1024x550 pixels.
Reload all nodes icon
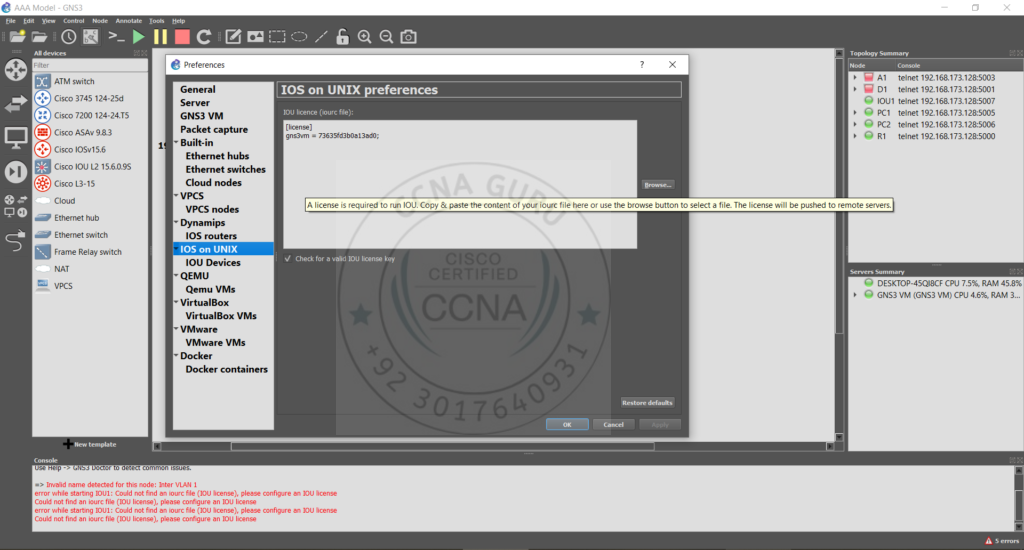coord(204,37)
